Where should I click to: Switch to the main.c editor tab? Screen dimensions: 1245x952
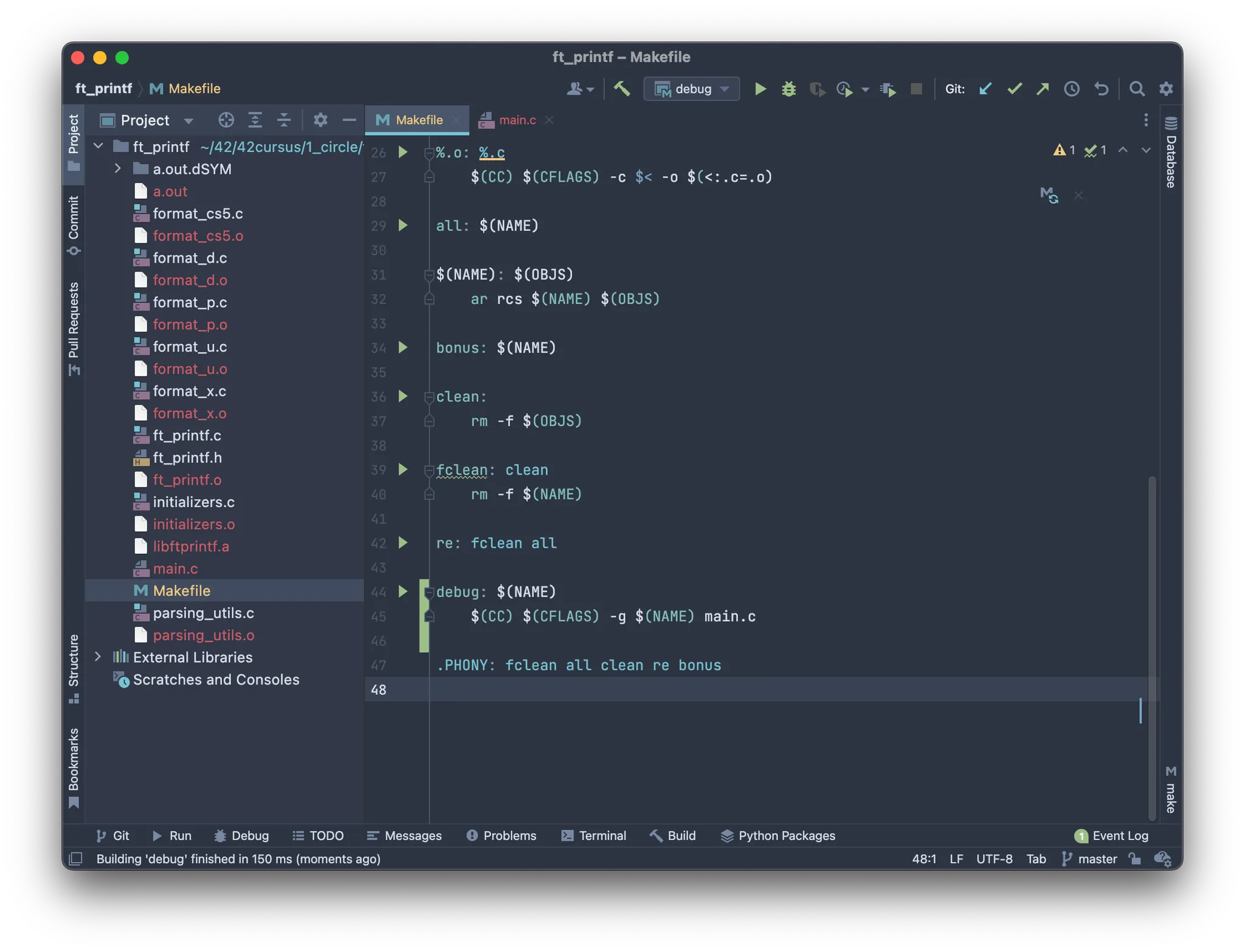pyautogui.click(x=517, y=120)
